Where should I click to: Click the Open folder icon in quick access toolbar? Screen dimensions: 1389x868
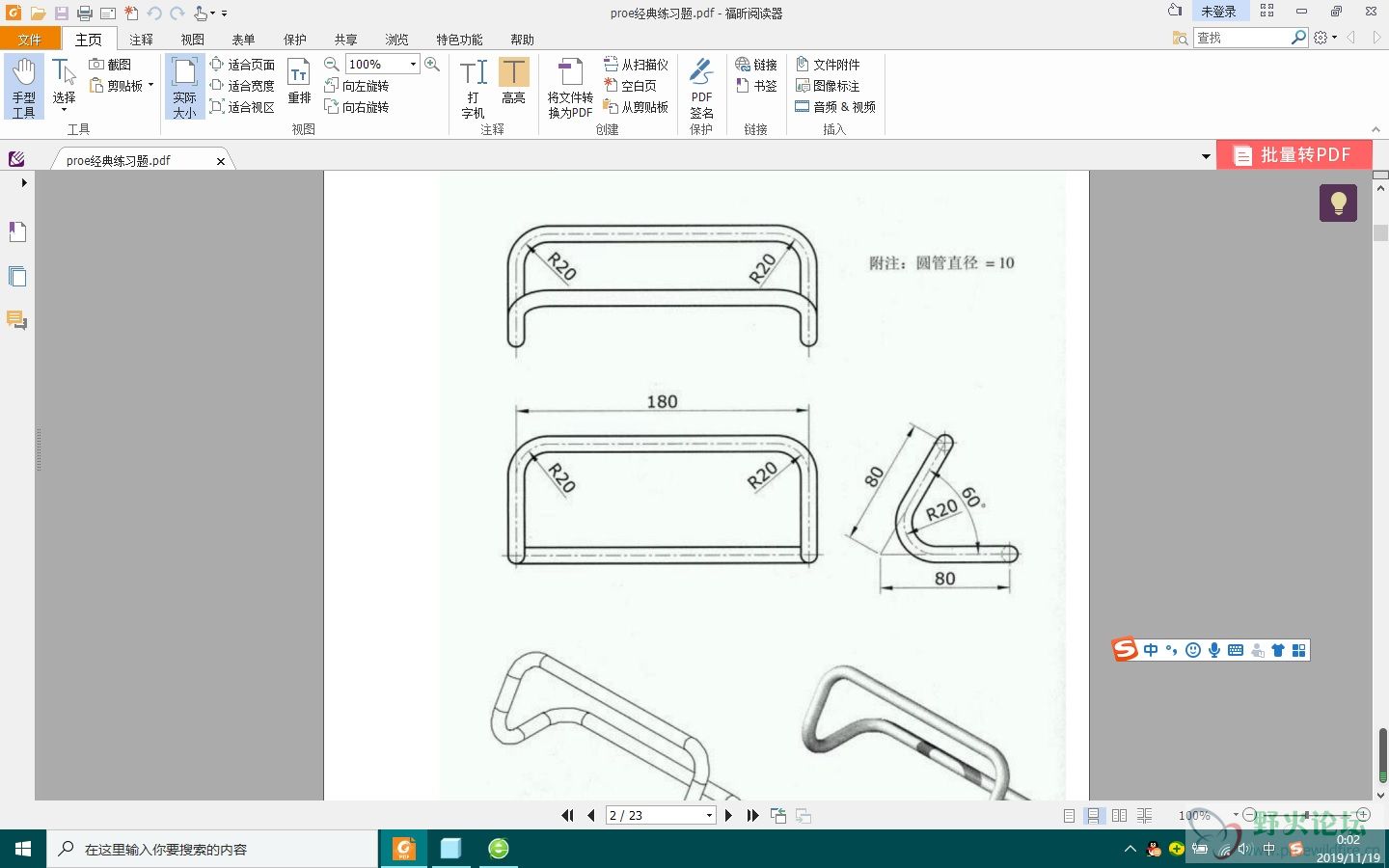(38, 14)
